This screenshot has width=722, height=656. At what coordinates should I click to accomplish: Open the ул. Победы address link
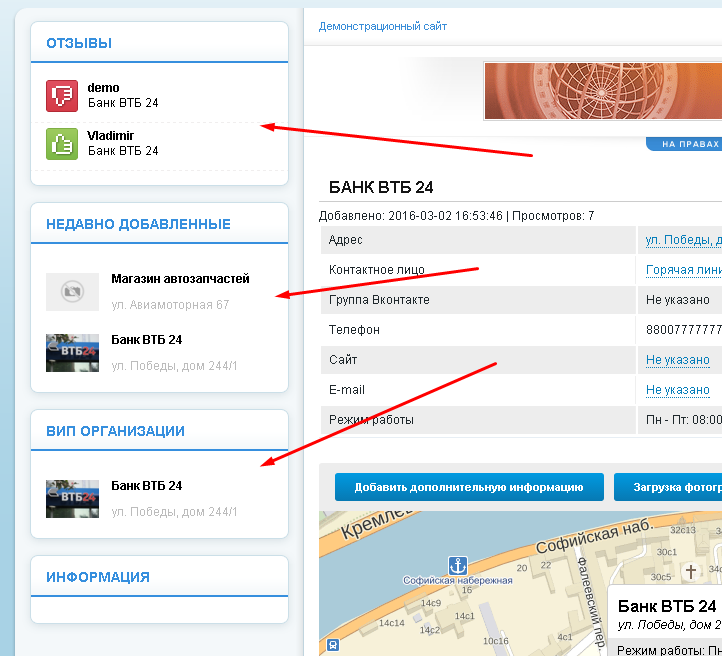point(683,240)
